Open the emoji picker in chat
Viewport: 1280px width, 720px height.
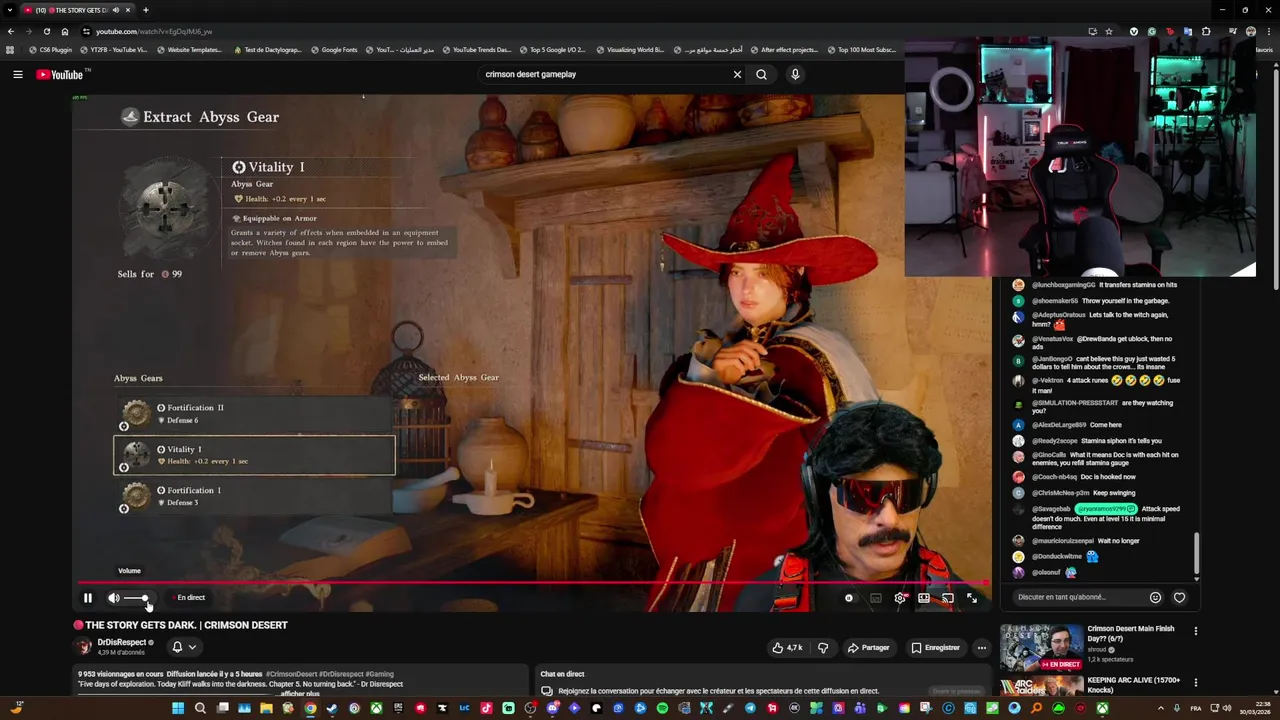click(x=1155, y=597)
